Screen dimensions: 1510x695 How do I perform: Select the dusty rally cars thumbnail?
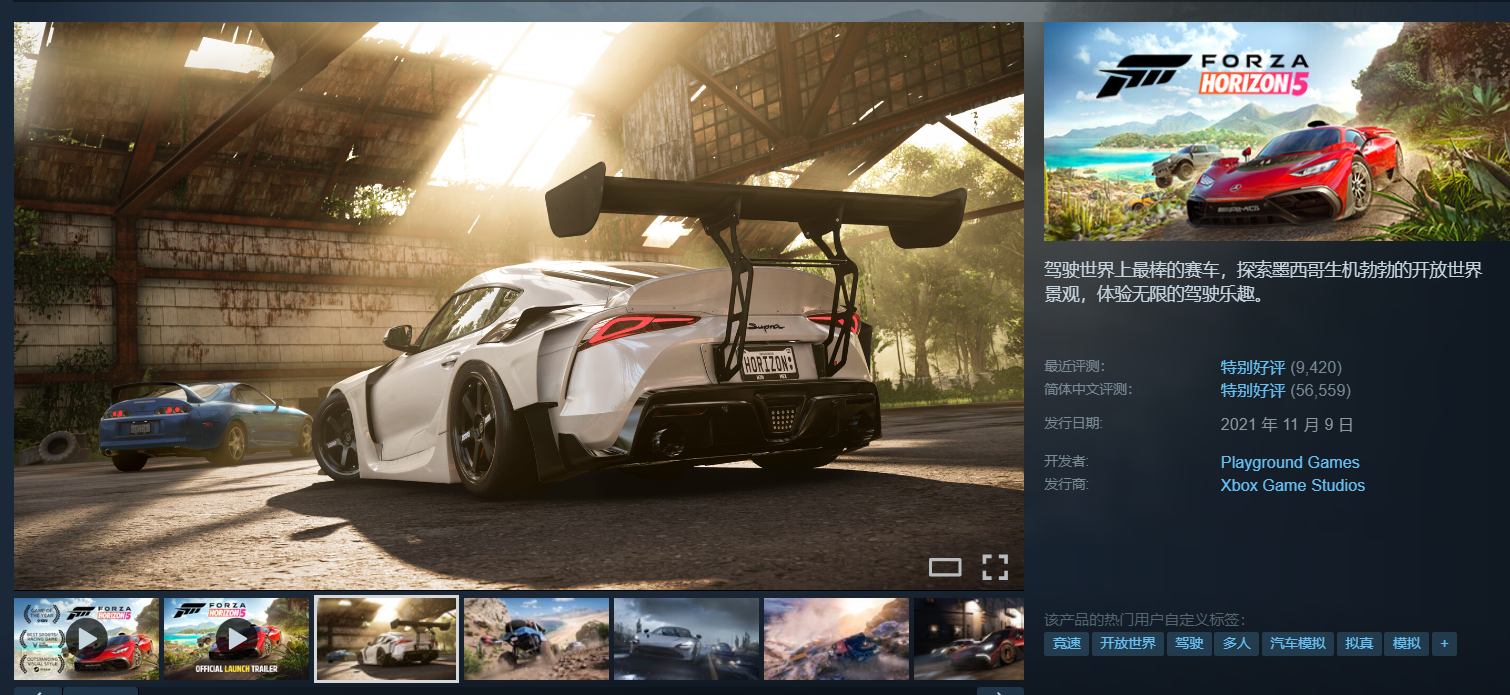pyautogui.click(x=836, y=638)
